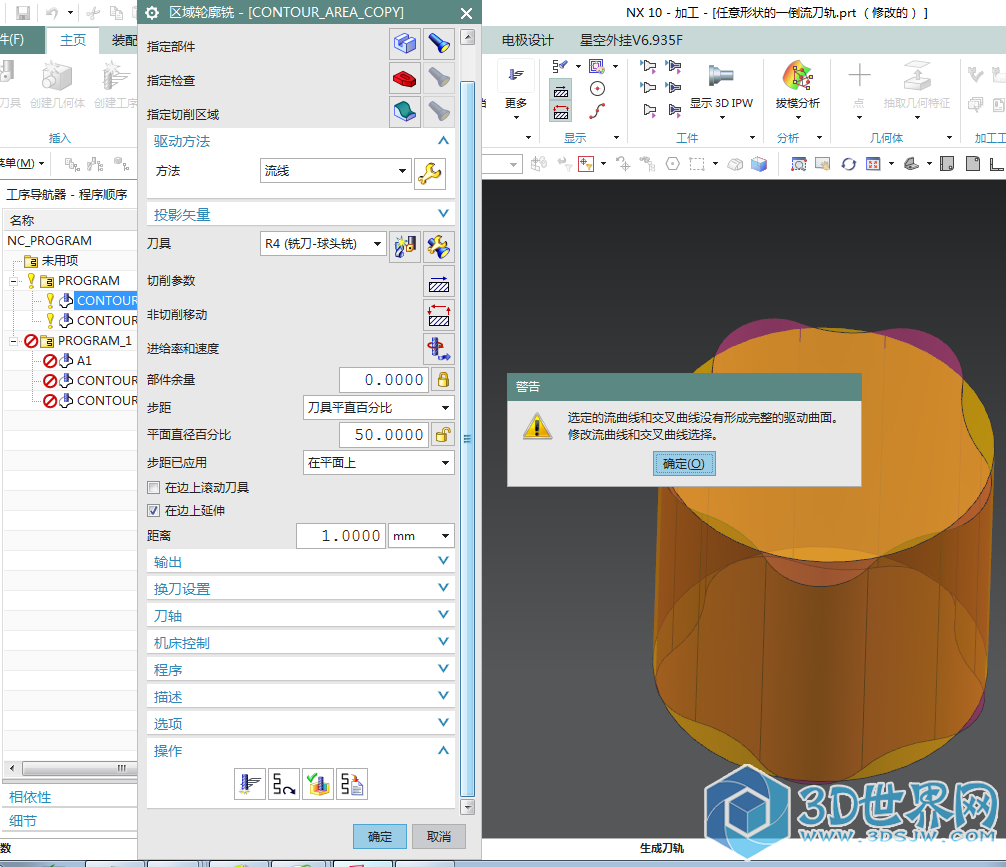The height and width of the screenshot is (867, 1006).
Task: Expand the 换刀设置 section
Action: (x=300, y=589)
